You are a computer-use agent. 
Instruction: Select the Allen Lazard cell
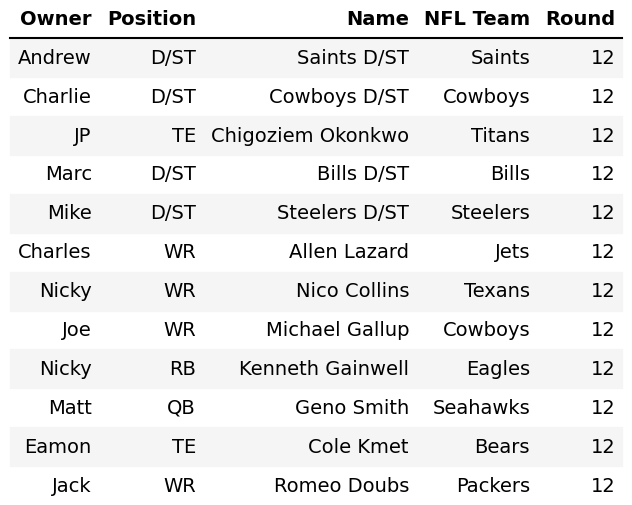(x=348, y=252)
